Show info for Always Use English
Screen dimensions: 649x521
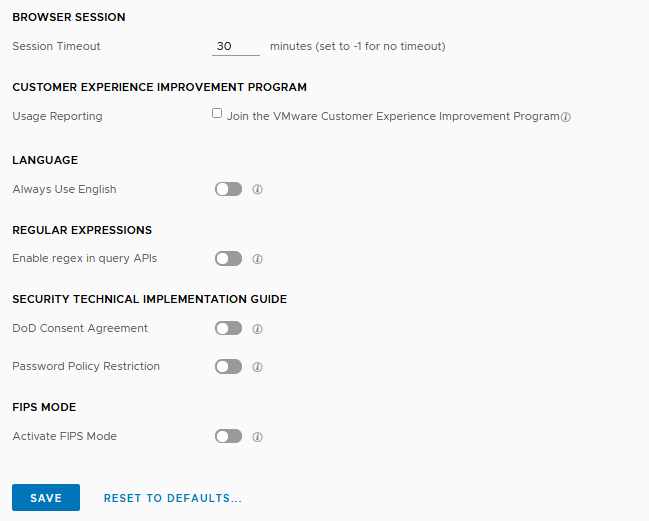[x=257, y=190]
